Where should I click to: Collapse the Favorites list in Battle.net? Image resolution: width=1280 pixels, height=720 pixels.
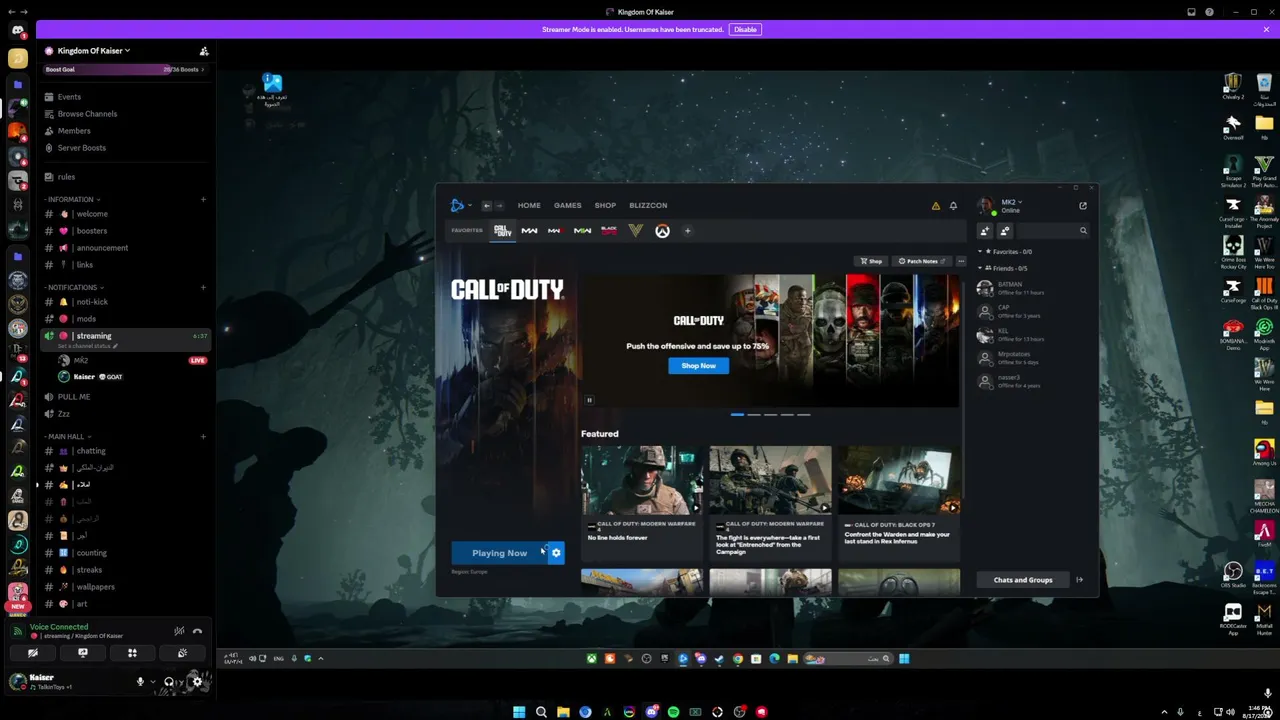980,252
